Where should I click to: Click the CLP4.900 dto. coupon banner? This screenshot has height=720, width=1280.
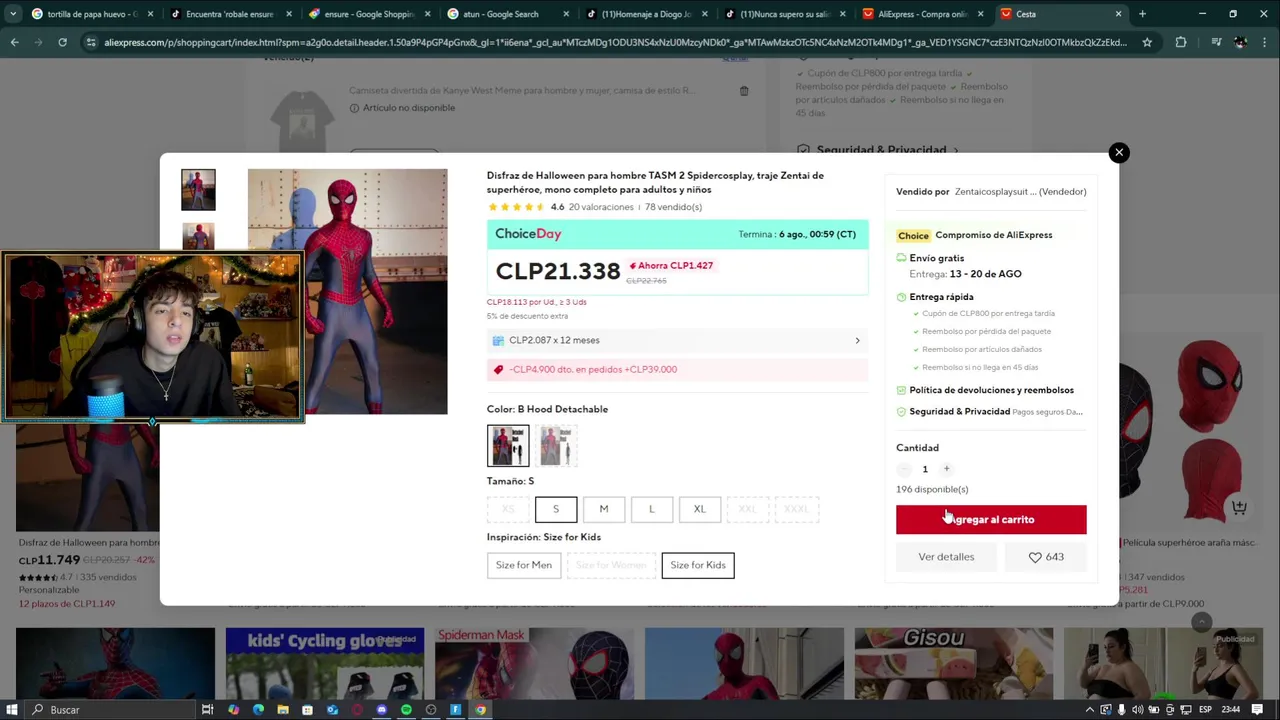click(x=677, y=369)
